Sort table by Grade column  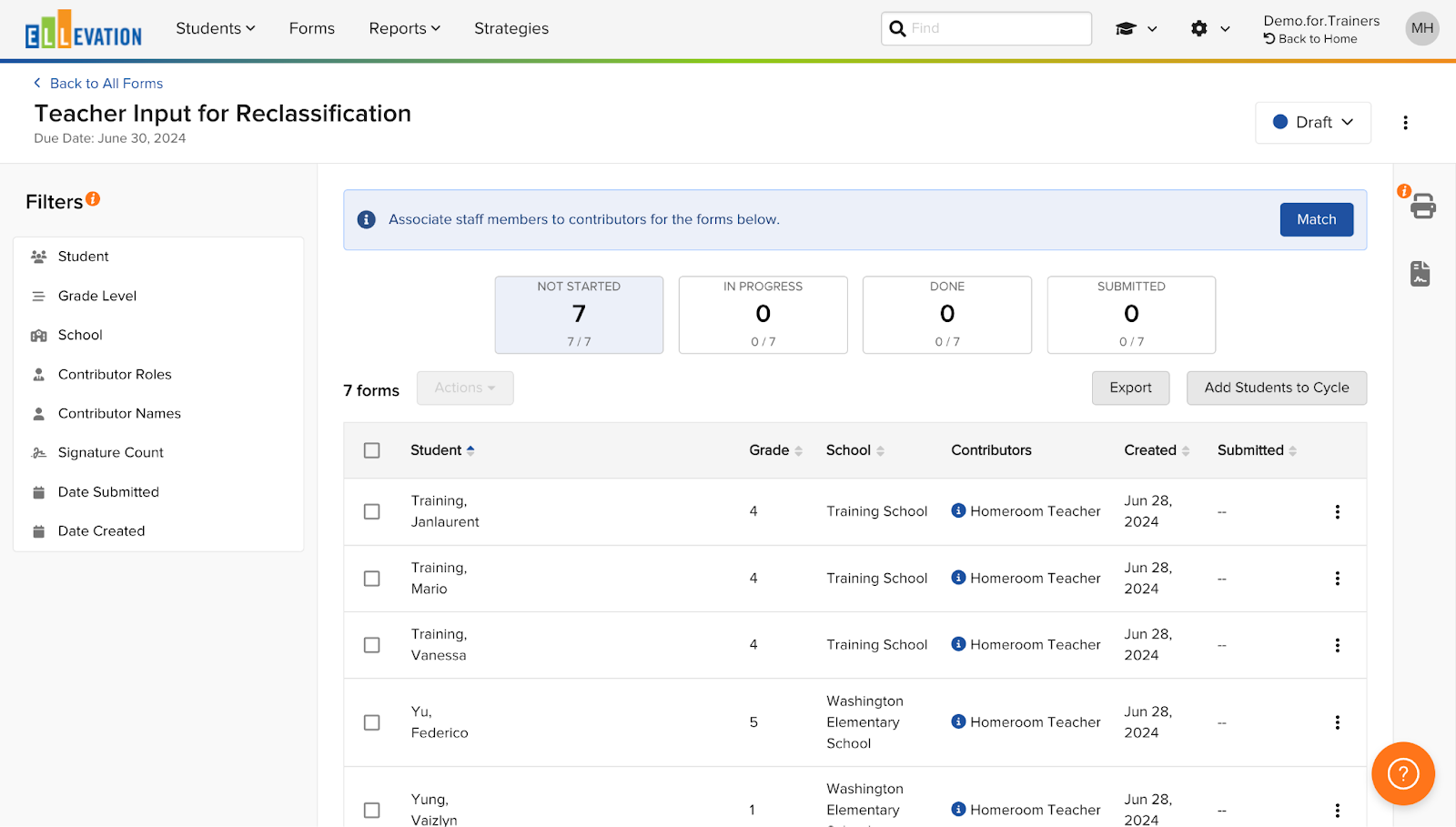(775, 450)
